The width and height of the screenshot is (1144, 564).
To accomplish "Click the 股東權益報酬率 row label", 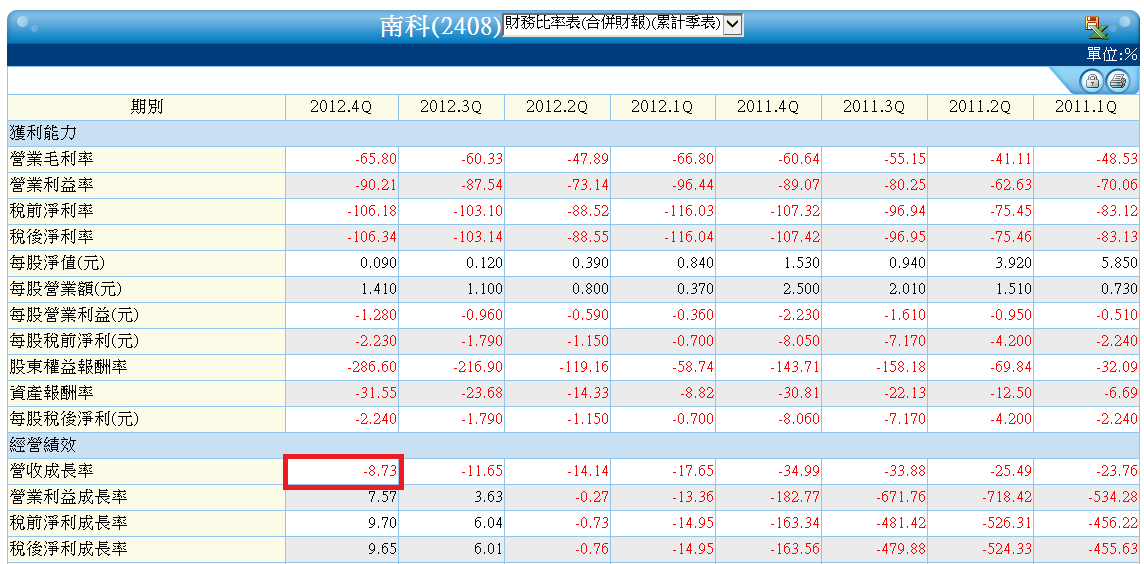I will pyautogui.click(x=69, y=367).
